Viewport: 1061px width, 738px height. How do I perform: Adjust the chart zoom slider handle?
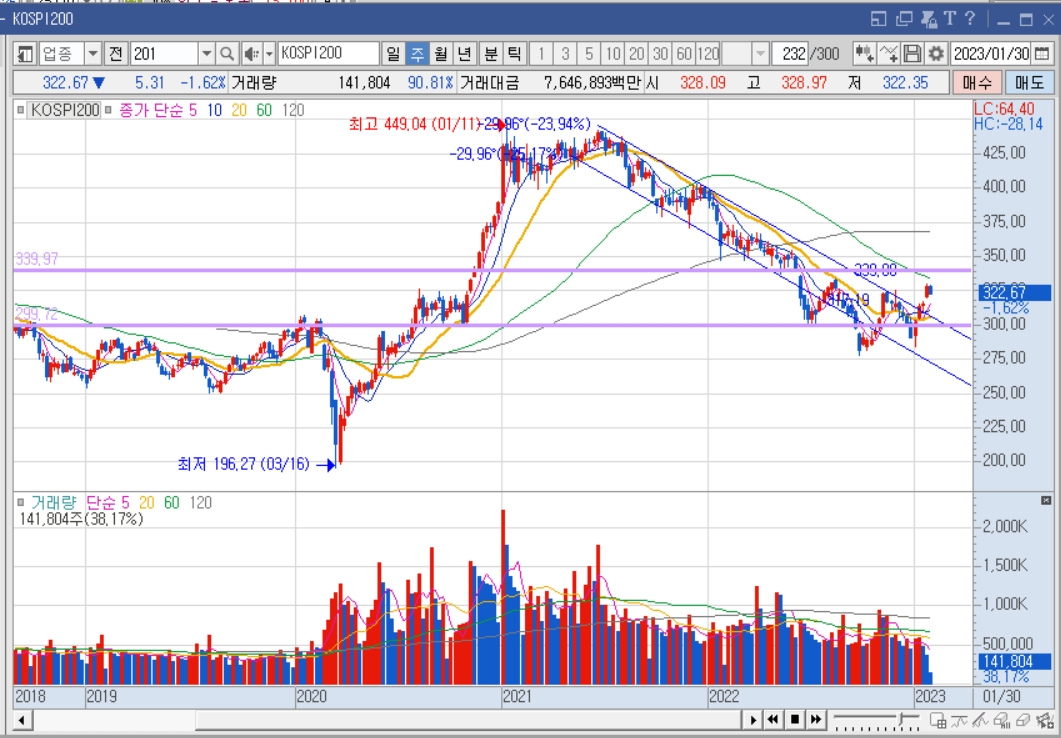(899, 718)
